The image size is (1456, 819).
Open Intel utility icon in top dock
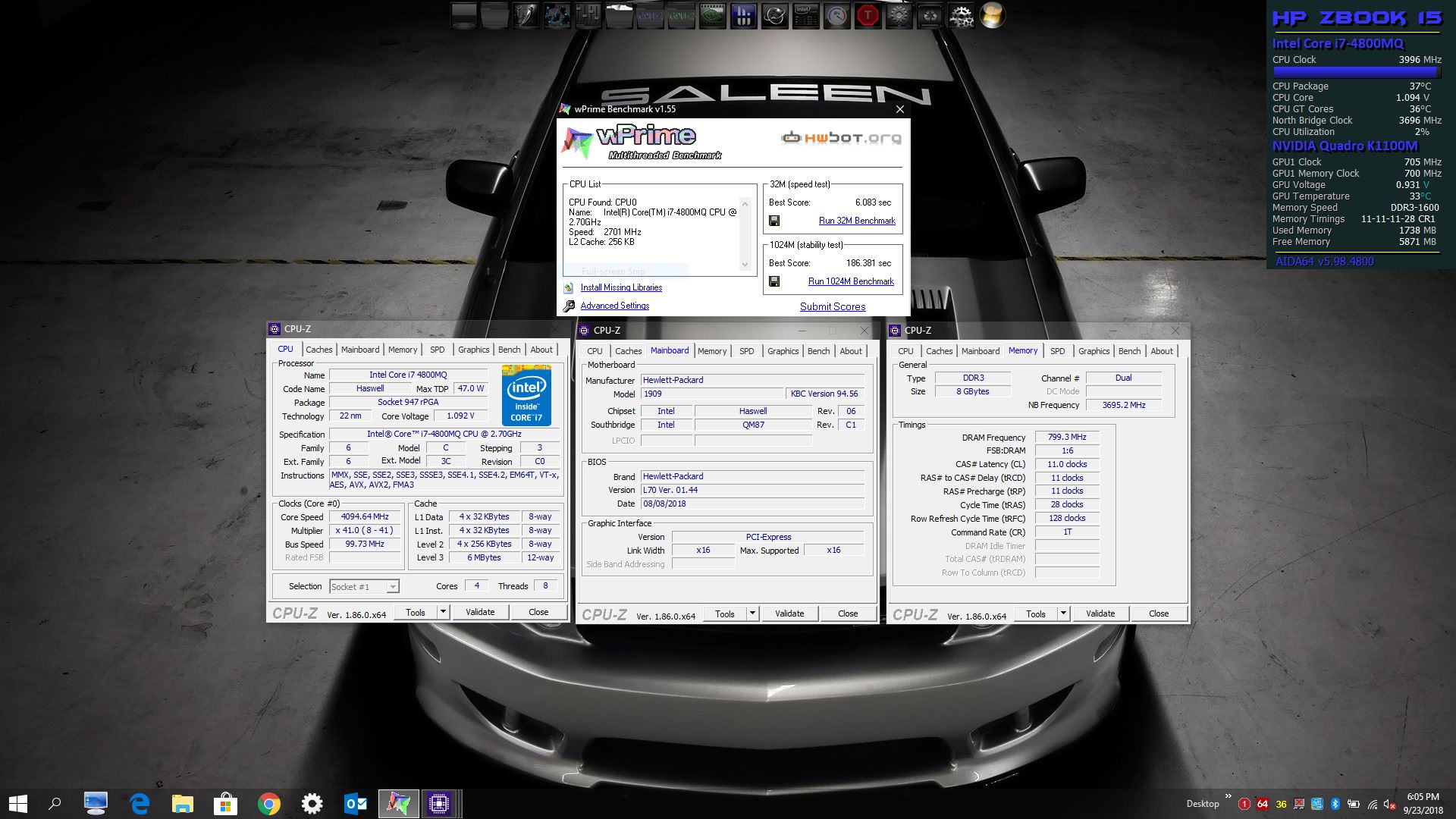click(x=805, y=16)
